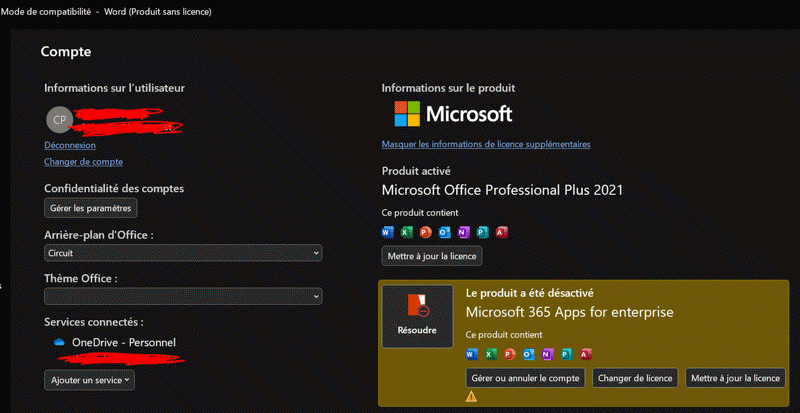Image resolution: width=800 pixels, height=413 pixels.
Task: Click the Compte page heading
Action: (x=66, y=52)
